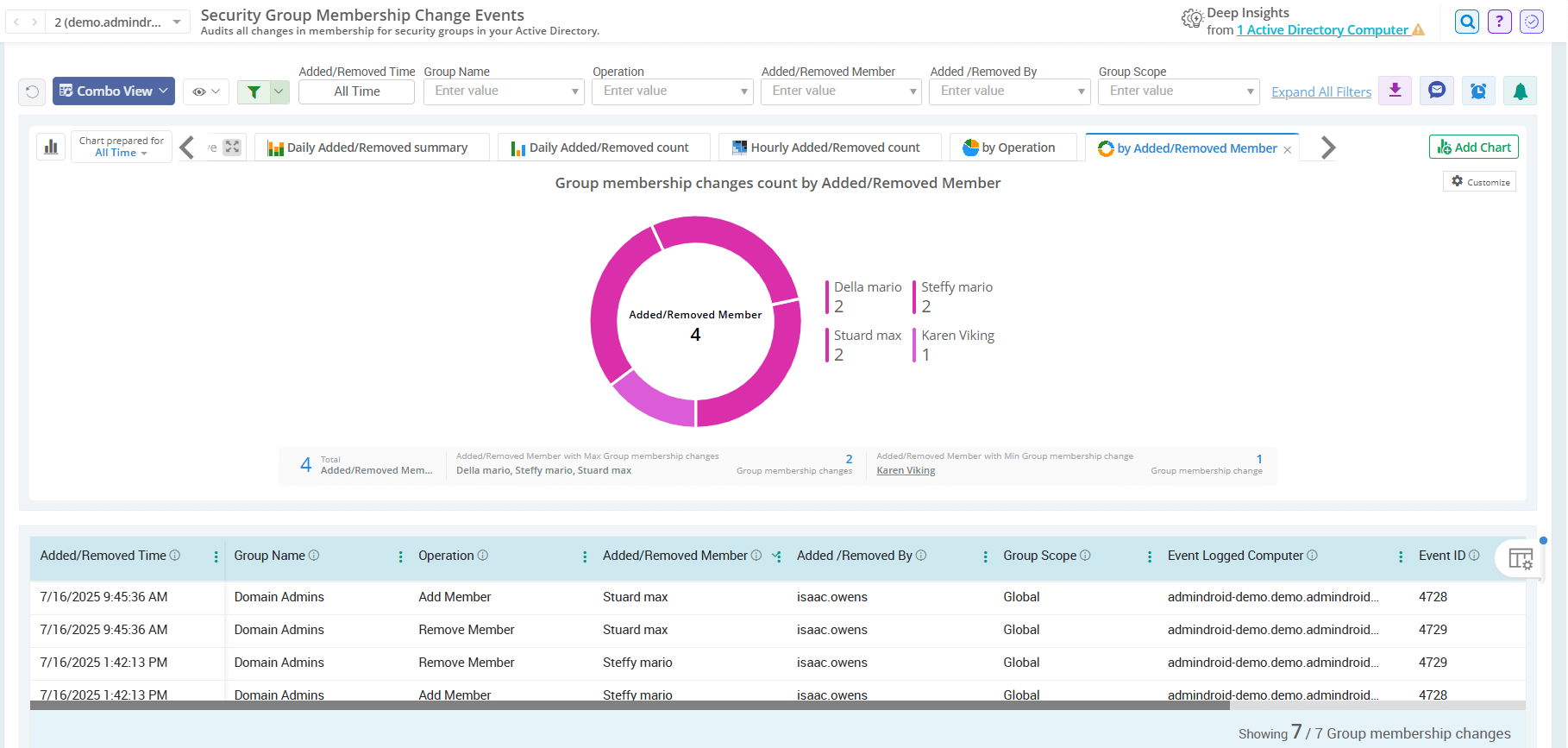Screen dimensions: 1568x748
Task: Open the table column settings icon
Action: coord(1520,559)
